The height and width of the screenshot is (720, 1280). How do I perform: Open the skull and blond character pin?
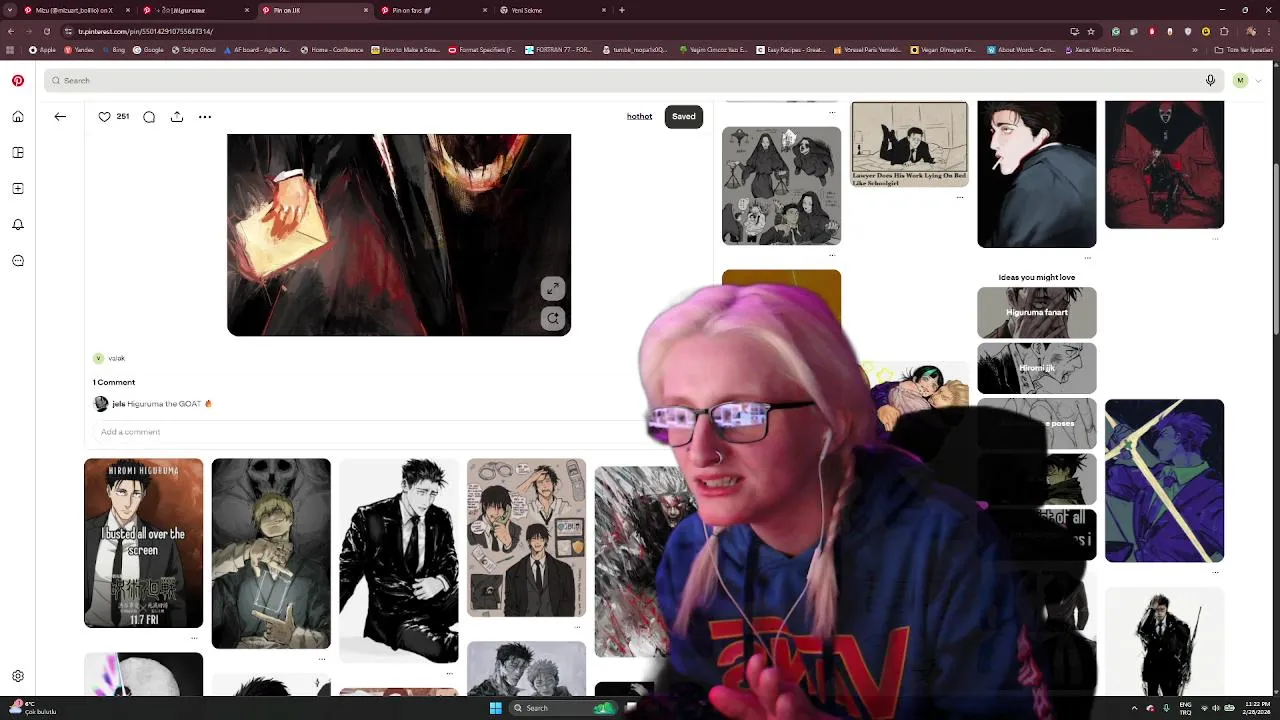point(271,553)
